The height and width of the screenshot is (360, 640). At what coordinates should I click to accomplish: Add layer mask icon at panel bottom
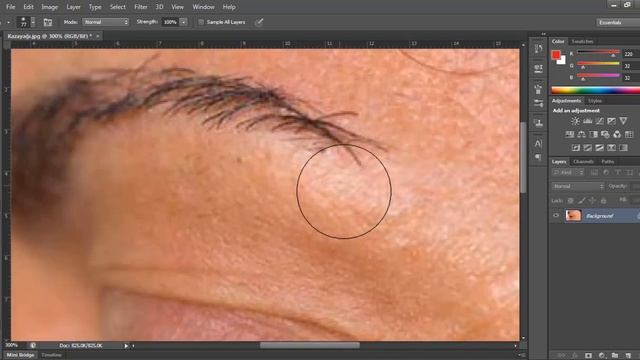[588, 356]
